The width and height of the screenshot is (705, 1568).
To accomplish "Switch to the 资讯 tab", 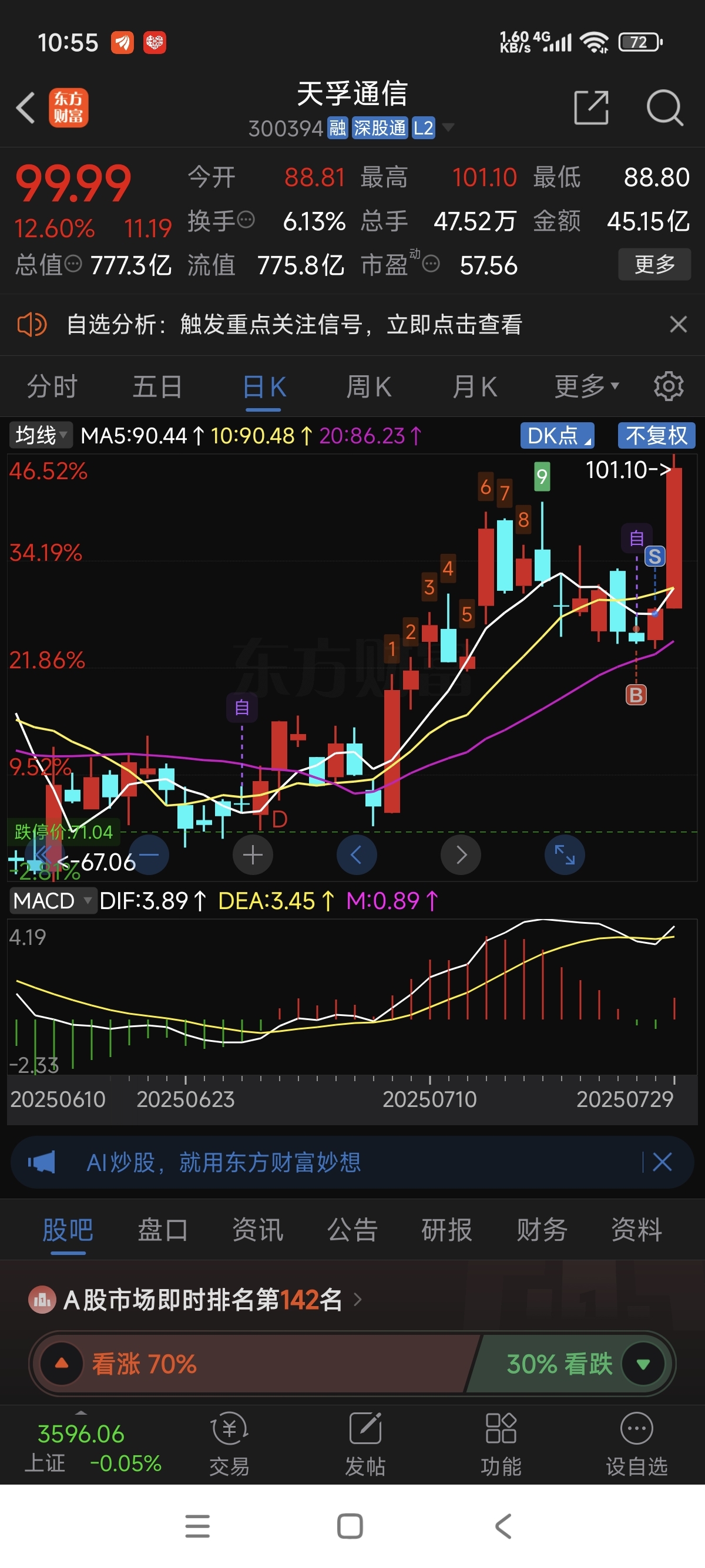I will pos(257,1230).
